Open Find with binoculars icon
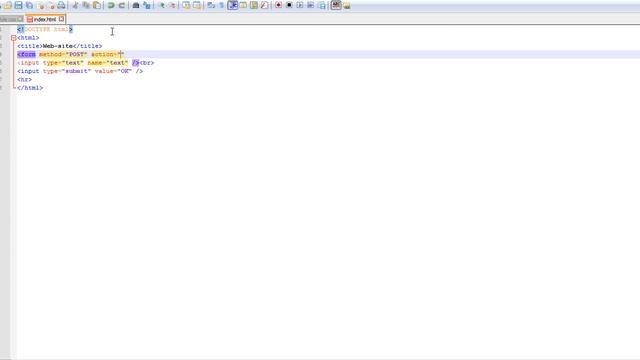The height and width of the screenshot is (360, 640). [x=136, y=5]
